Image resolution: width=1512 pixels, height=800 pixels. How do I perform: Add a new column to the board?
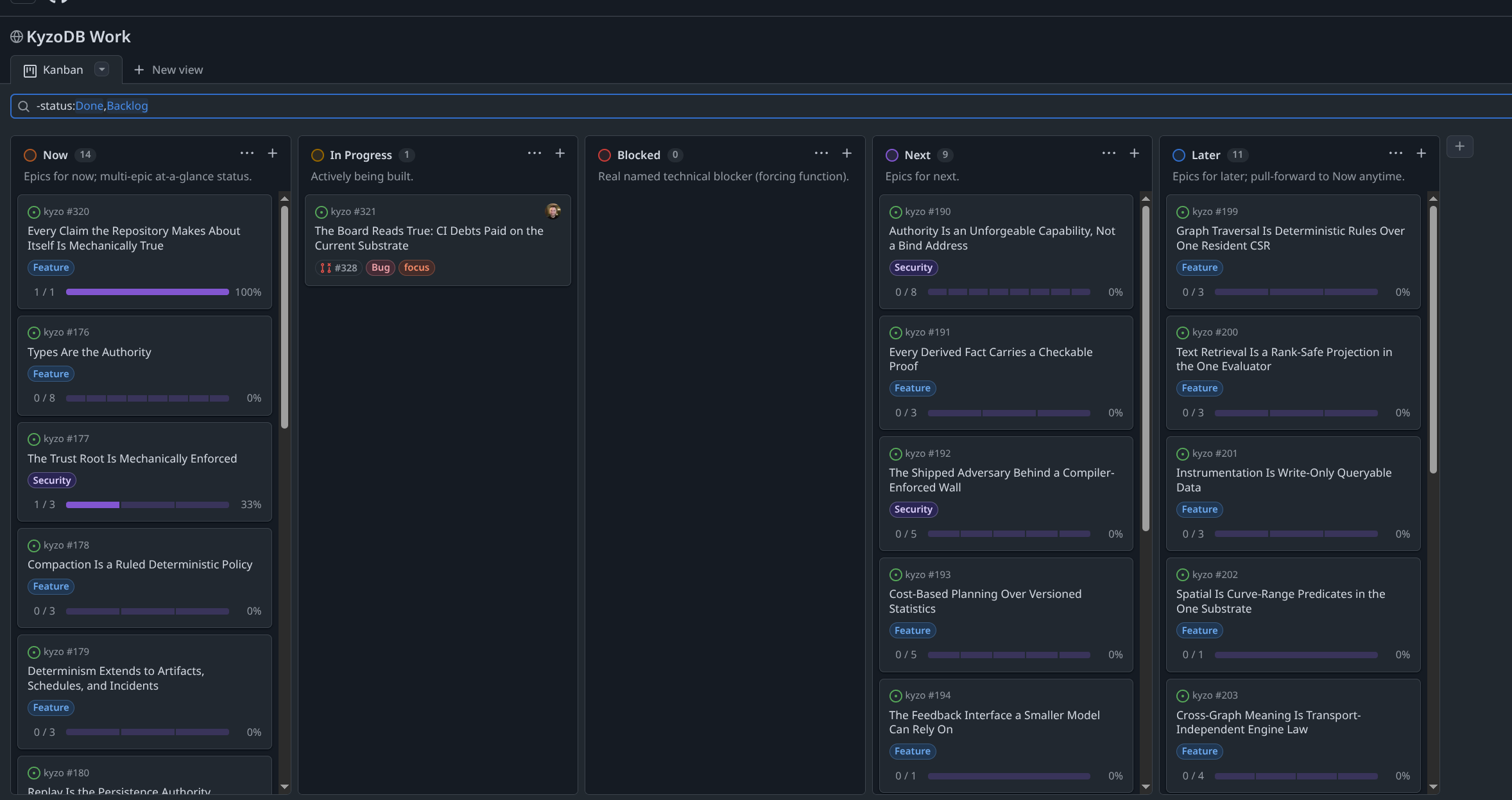[1460, 146]
